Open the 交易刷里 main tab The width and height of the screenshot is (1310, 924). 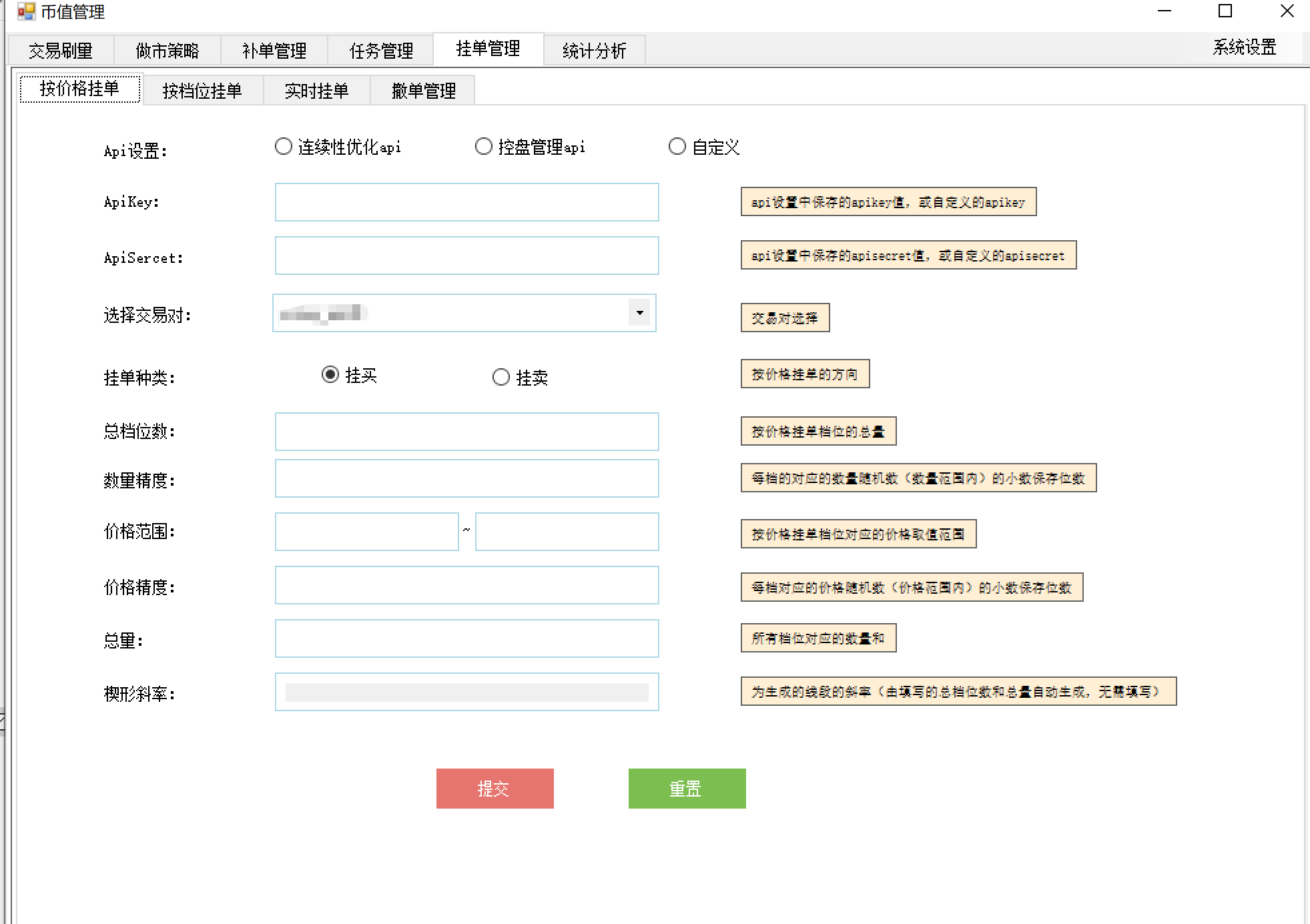pos(61,51)
